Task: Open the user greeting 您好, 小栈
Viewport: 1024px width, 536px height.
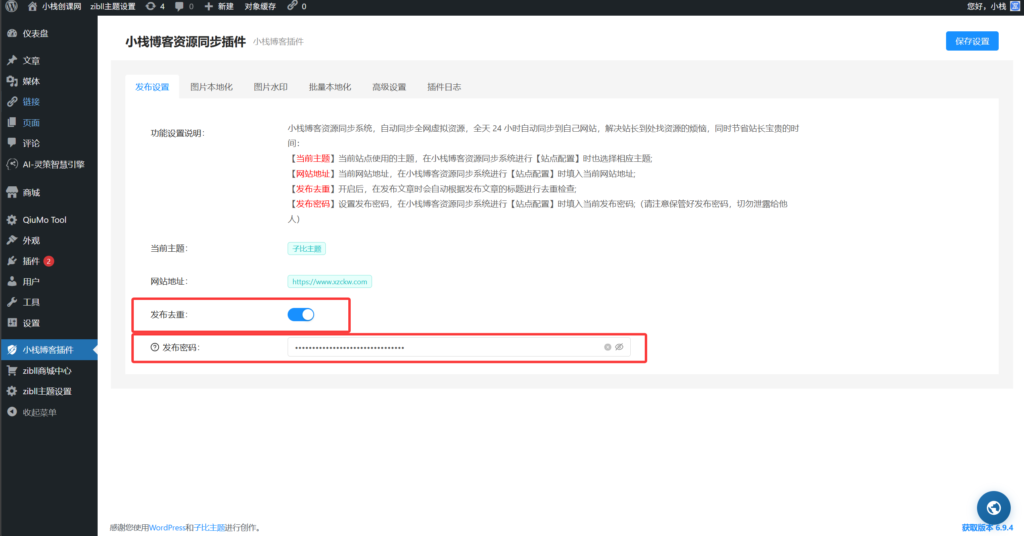Action: coord(986,7)
